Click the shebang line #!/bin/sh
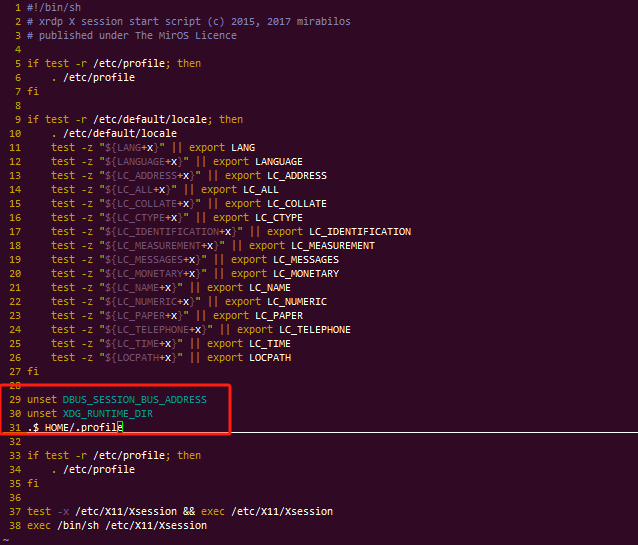This screenshot has width=638, height=545. click(x=54, y=7)
